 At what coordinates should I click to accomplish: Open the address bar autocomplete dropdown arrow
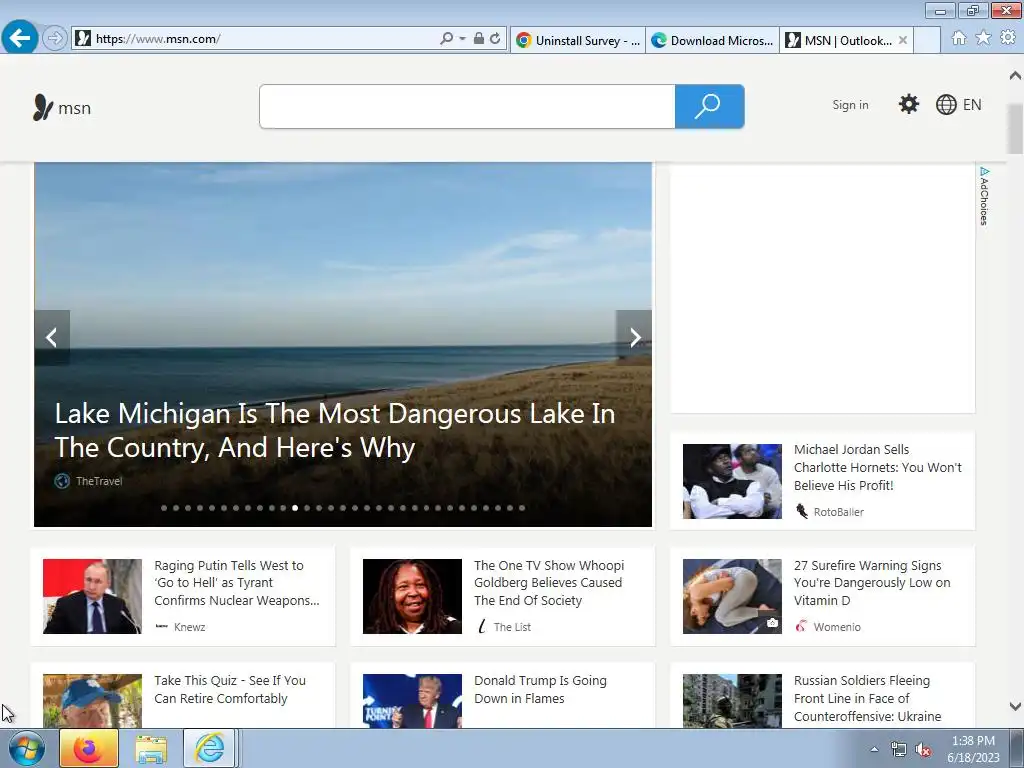(x=462, y=39)
